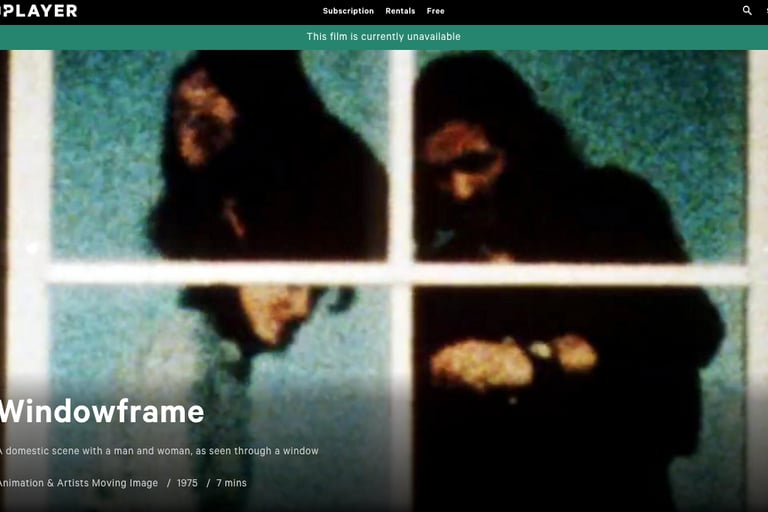Click the '7 mins' duration label
768x512 pixels.
coord(232,483)
